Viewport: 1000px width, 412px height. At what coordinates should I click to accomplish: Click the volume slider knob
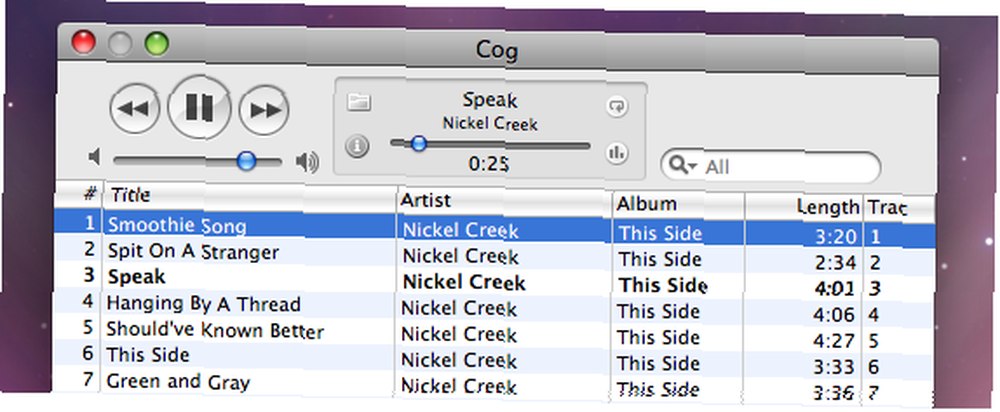(x=246, y=161)
